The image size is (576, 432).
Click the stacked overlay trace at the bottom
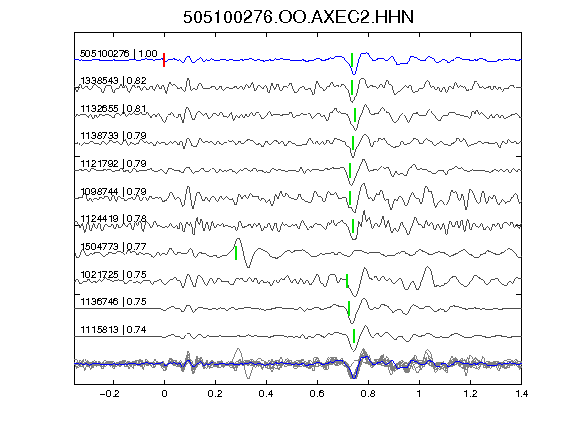pos(298,364)
